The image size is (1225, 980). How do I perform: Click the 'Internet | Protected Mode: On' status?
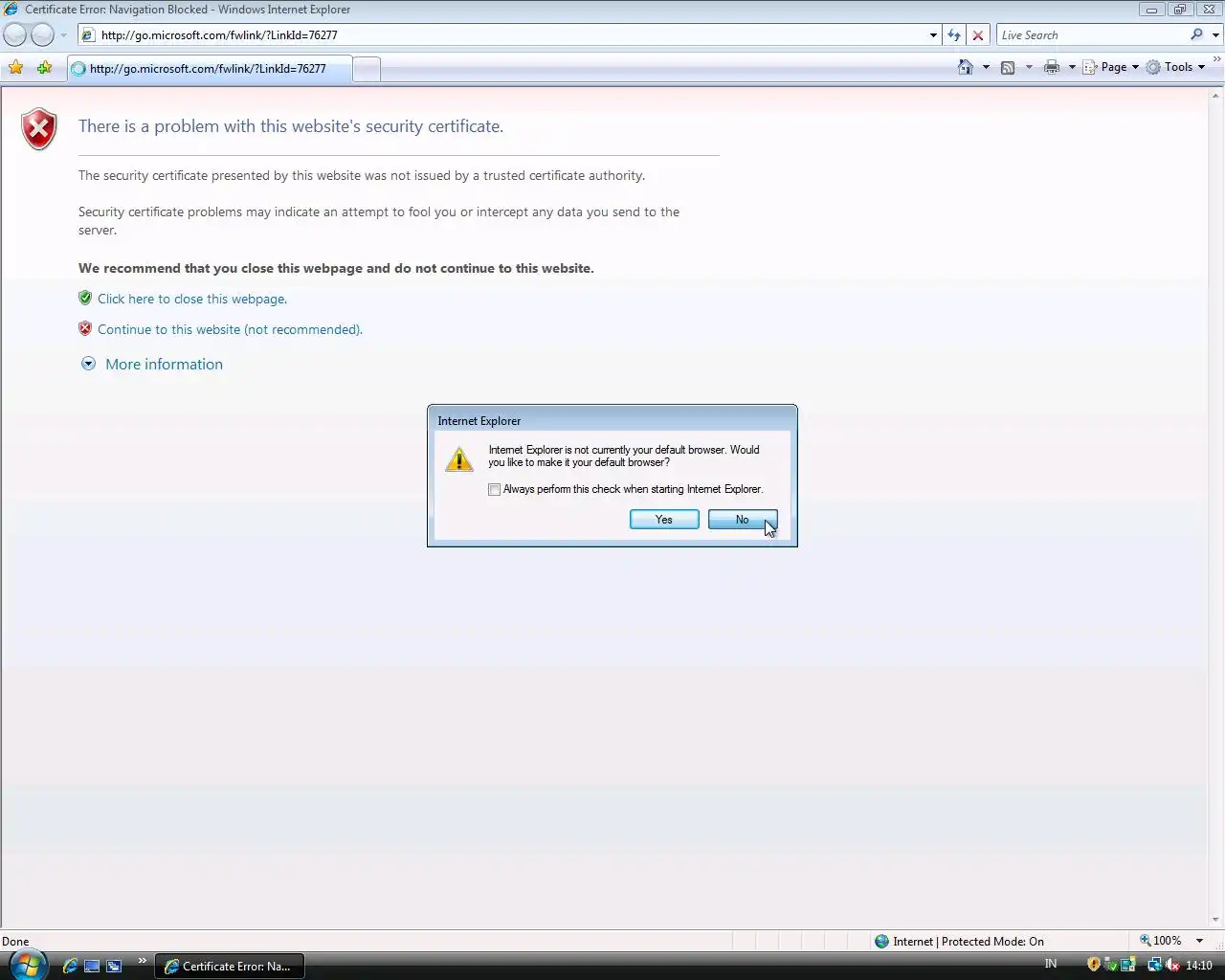[959, 942]
